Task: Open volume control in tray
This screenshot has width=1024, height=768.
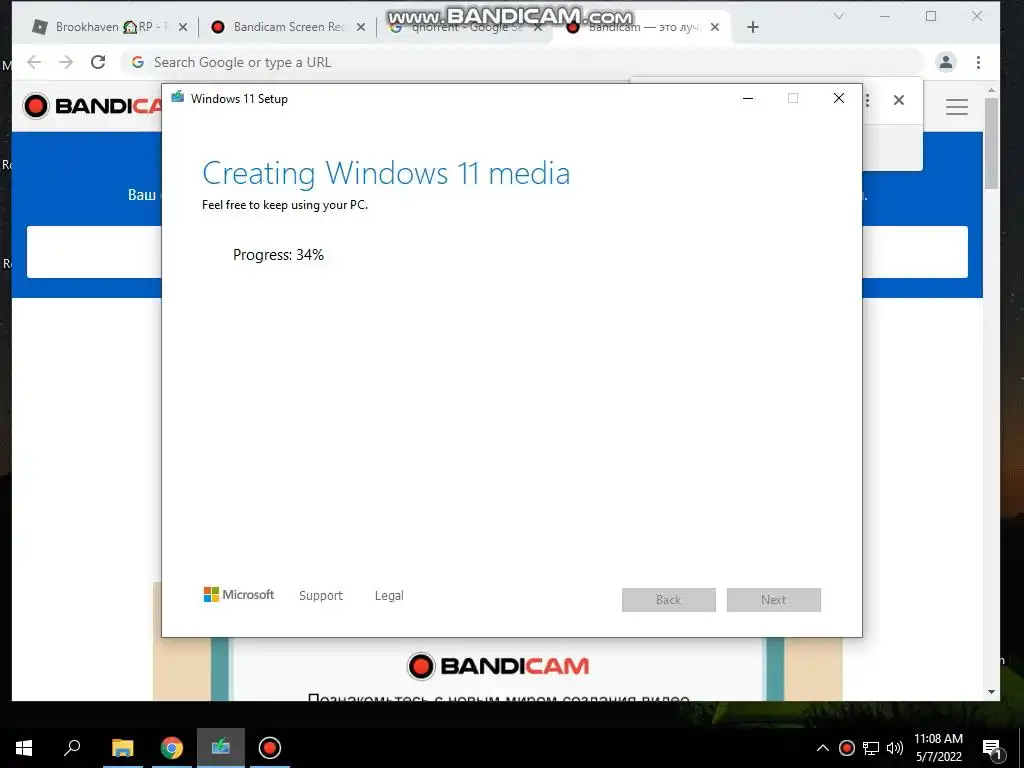Action: pos(895,748)
